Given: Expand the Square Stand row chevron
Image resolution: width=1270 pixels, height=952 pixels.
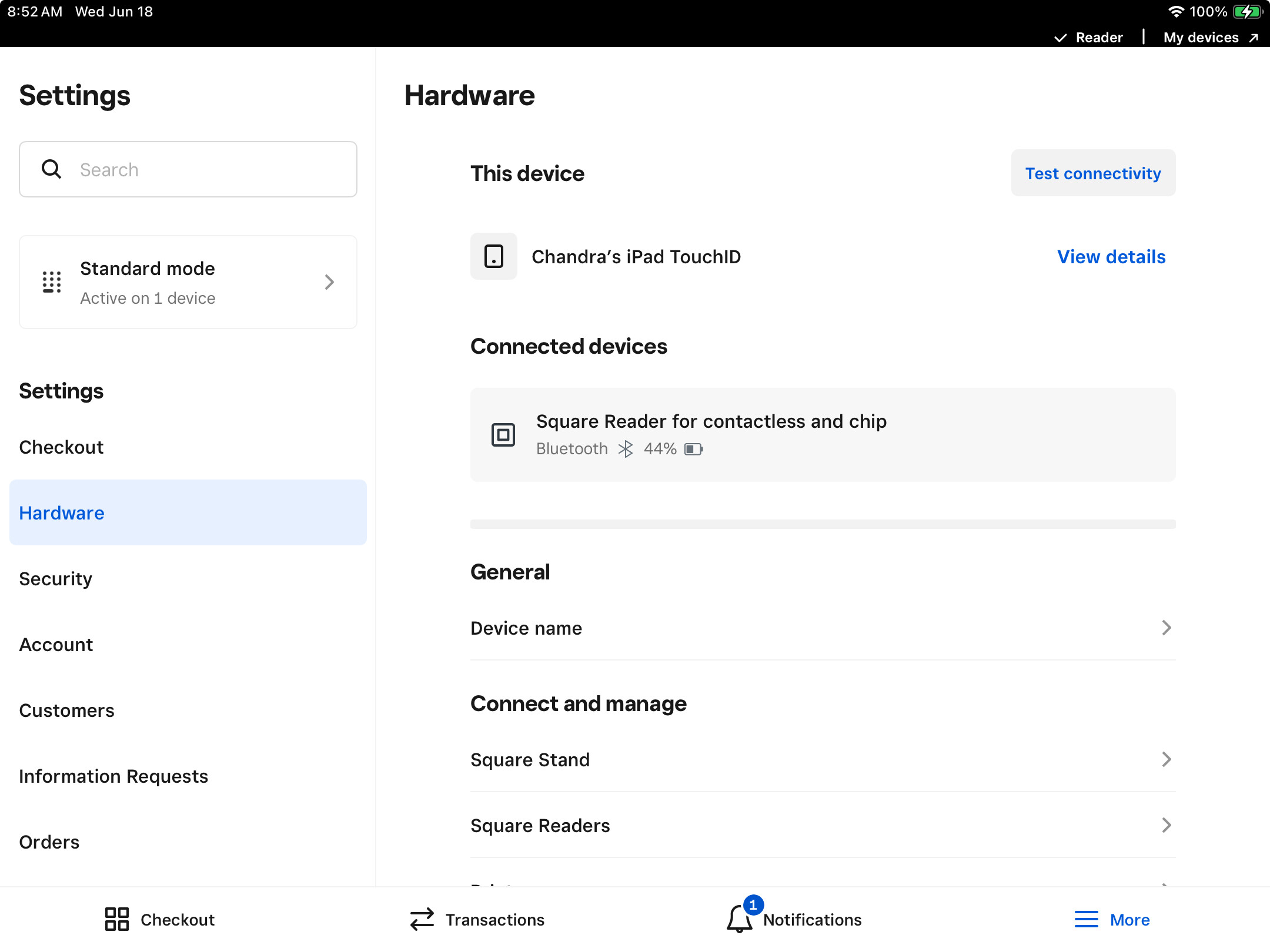Looking at the screenshot, I should tap(1167, 759).
